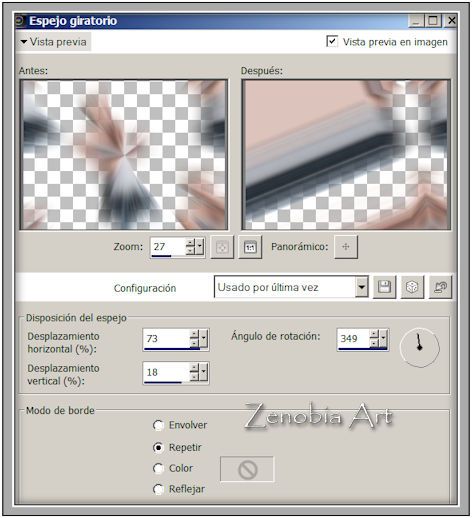Click the Panorámico navigate crosshair icon
472x518 pixels.
[346, 247]
